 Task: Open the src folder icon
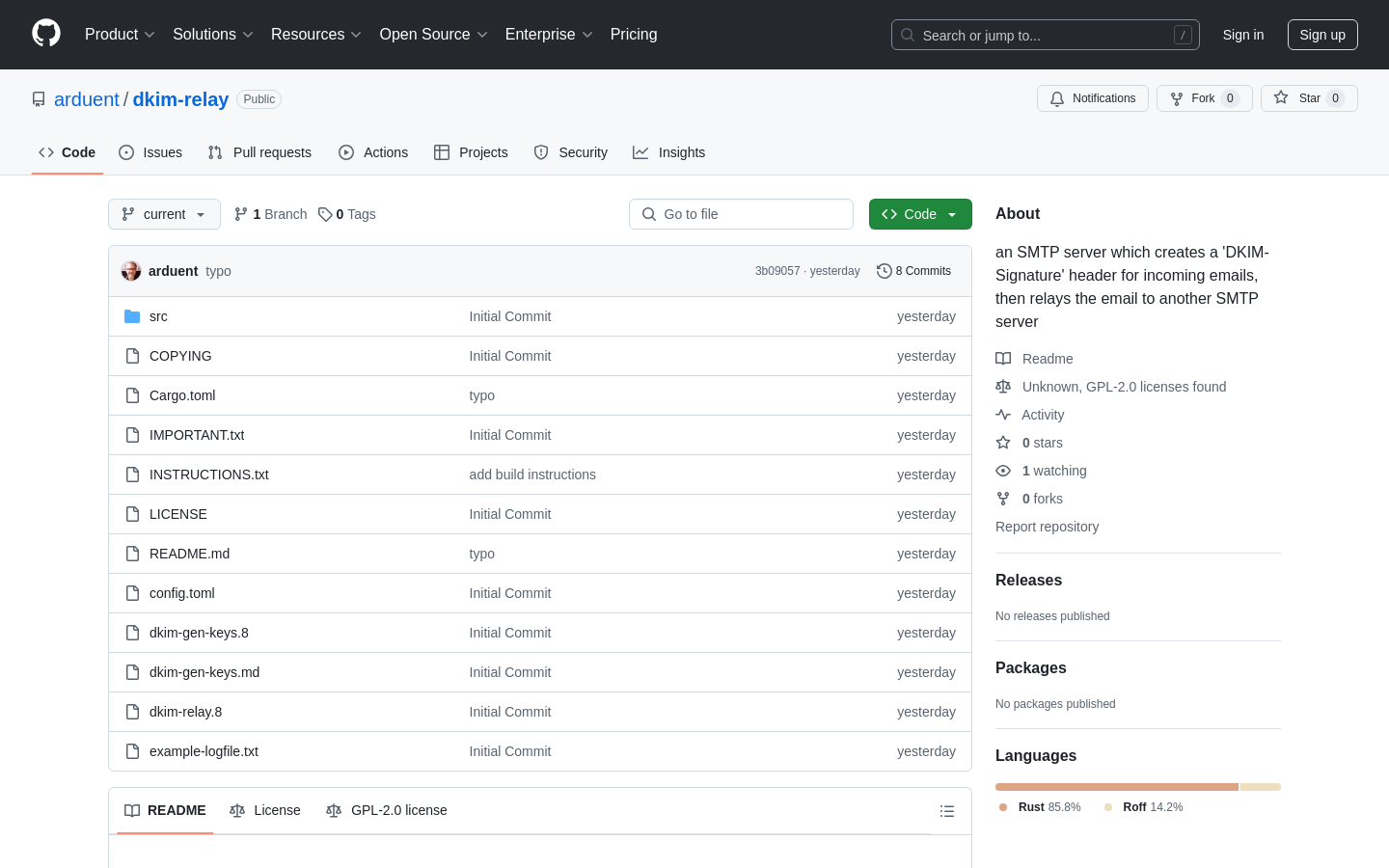(x=132, y=316)
